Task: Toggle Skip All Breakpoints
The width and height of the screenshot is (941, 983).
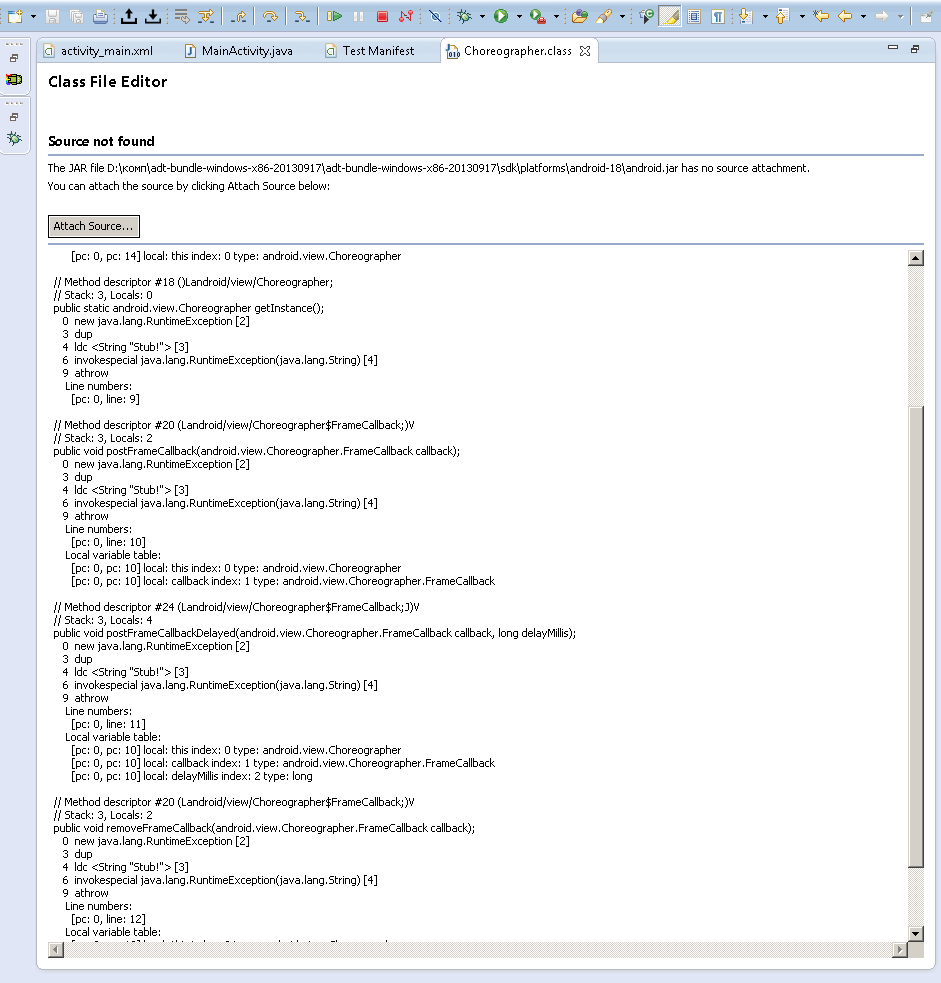Action: click(435, 16)
